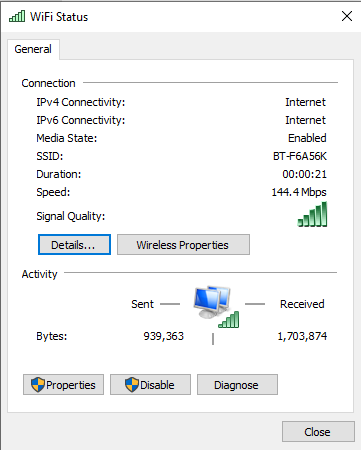Click the IPv4 Connectivity Internet status
This screenshot has height=450, width=361.
click(x=305, y=102)
